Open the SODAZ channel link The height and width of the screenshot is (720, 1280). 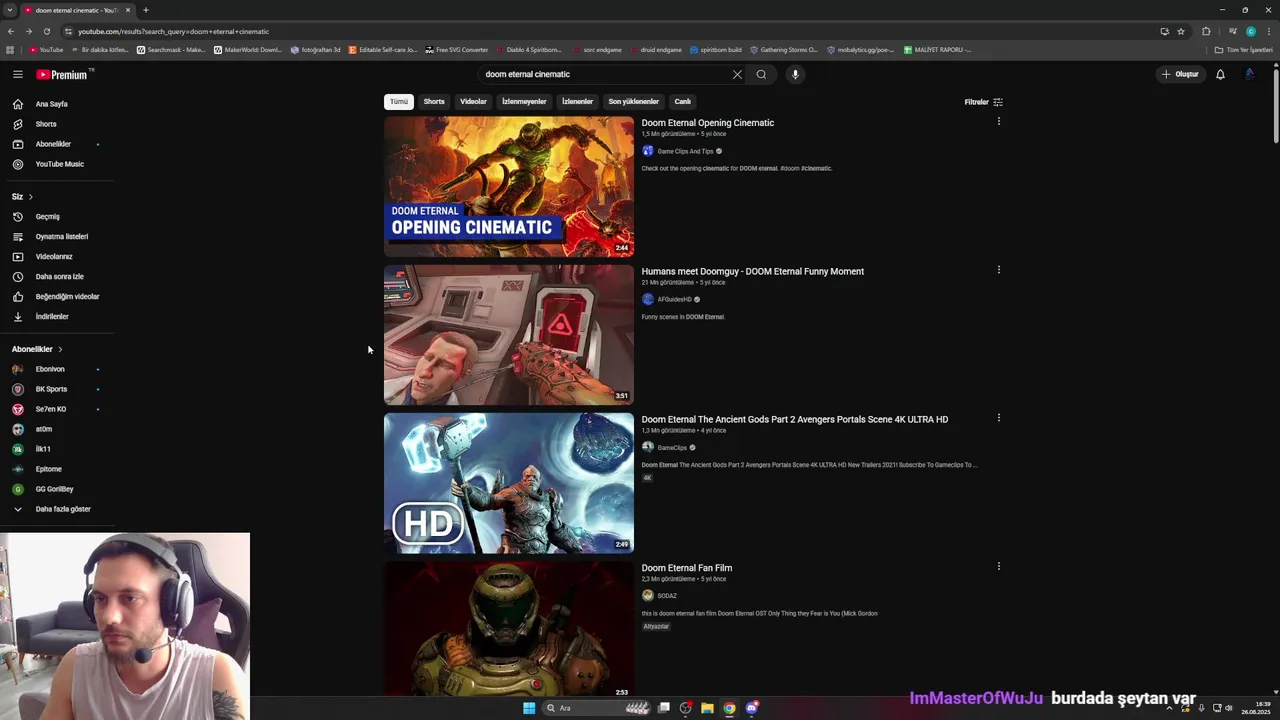coord(667,595)
